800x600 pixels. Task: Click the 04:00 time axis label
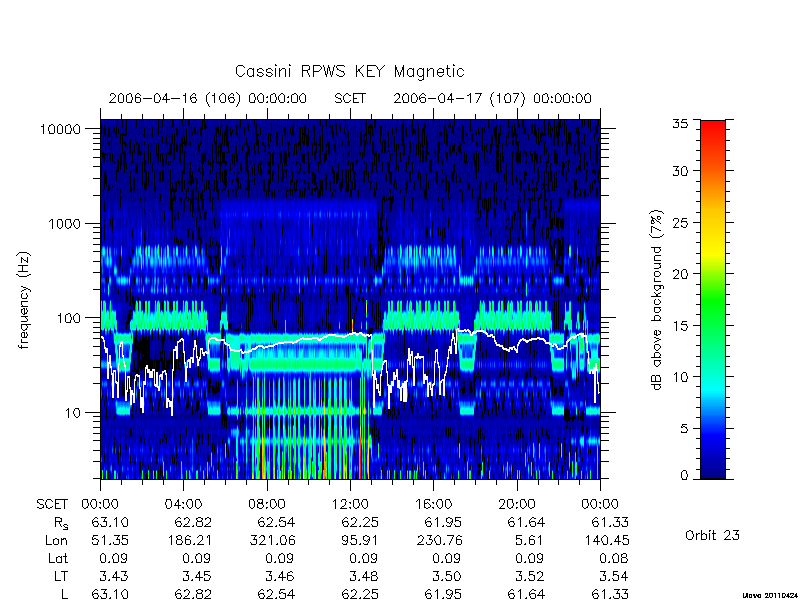coord(183,505)
